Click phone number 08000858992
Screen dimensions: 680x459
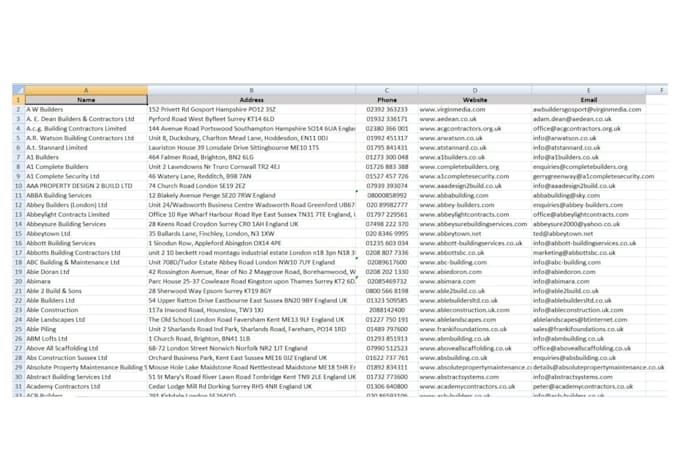tap(387, 195)
